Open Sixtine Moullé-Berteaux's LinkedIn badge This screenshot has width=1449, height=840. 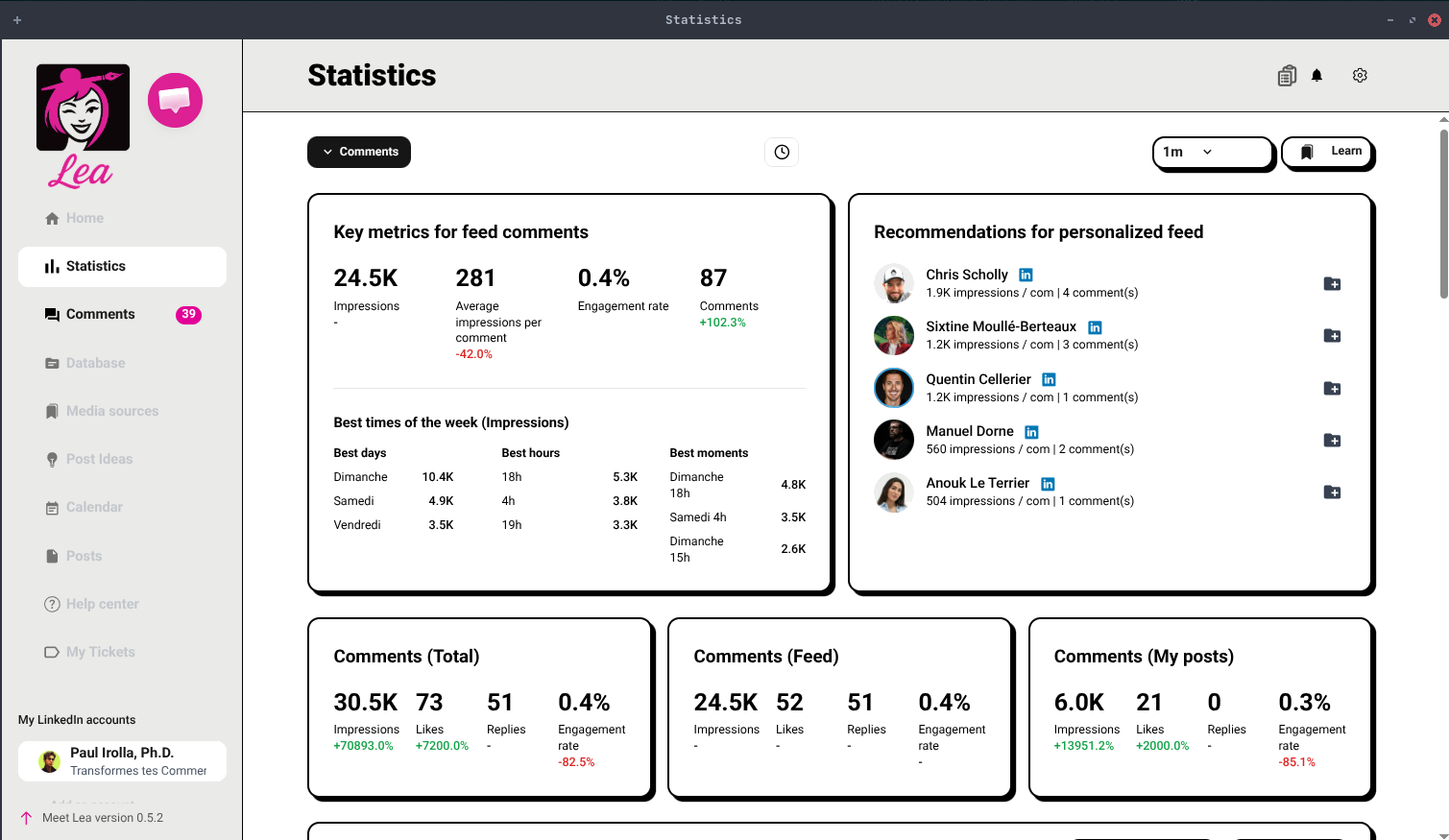point(1095,326)
